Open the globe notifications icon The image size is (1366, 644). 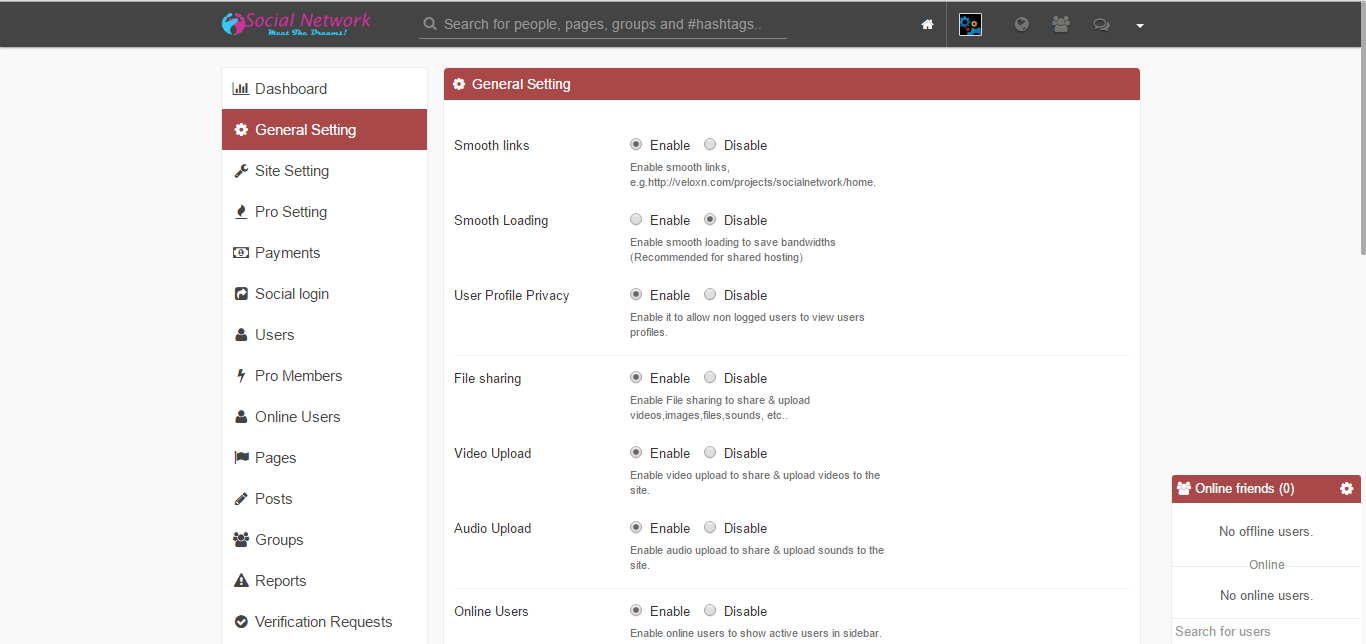[1021, 25]
